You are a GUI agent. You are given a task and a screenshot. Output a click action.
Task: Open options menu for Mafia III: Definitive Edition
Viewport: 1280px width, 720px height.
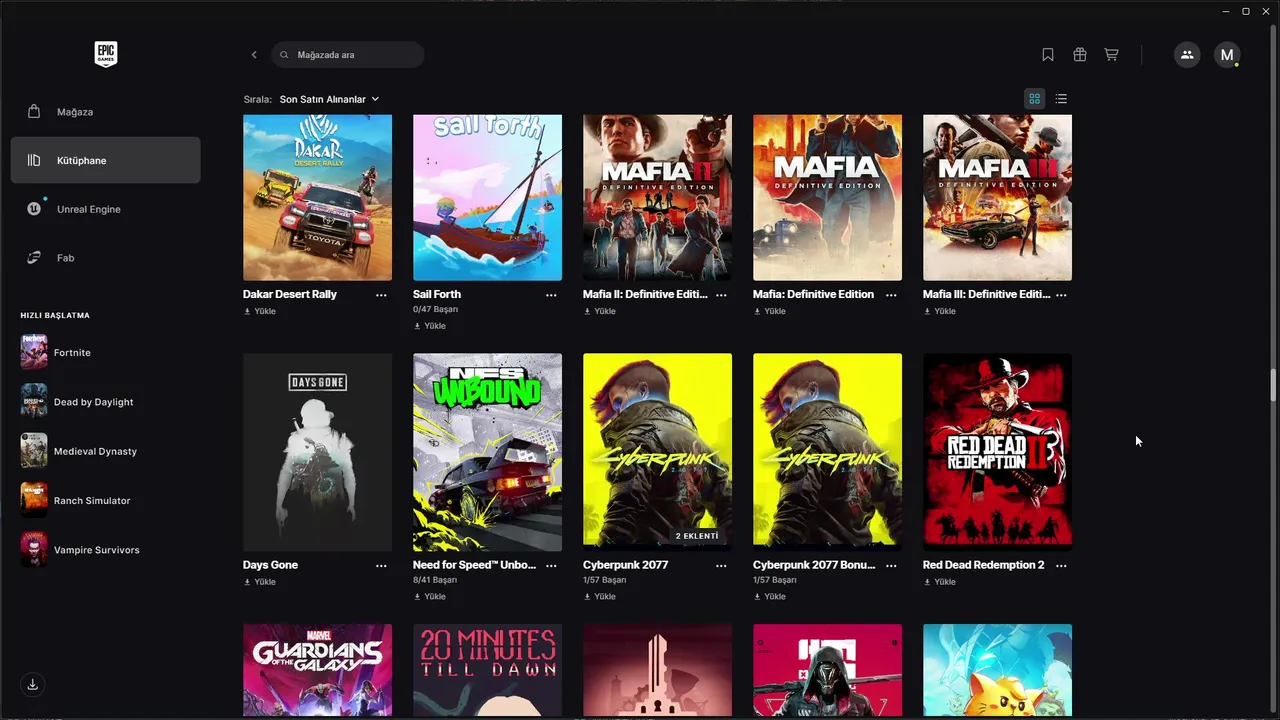click(1061, 295)
